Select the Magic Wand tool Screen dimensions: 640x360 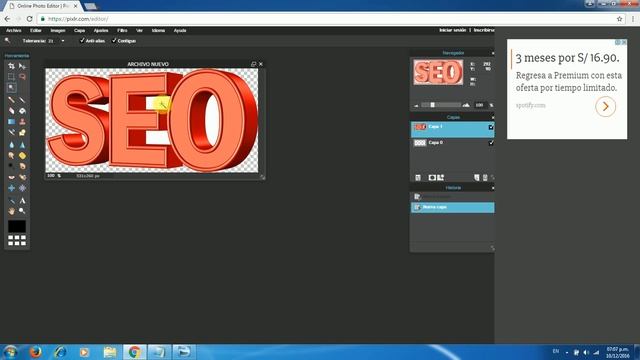click(11, 87)
